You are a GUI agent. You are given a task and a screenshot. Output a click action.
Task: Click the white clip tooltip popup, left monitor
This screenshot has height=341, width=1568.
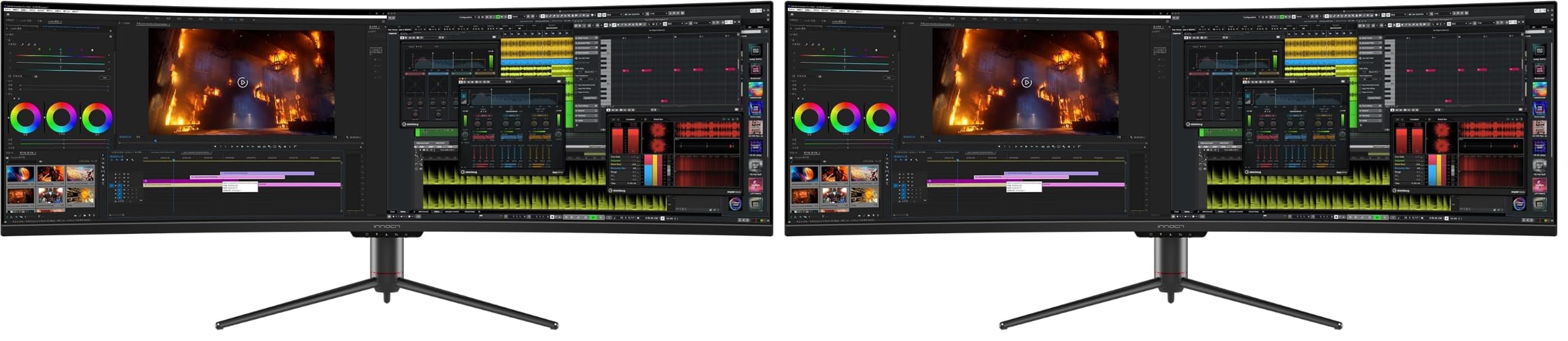[240, 186]
